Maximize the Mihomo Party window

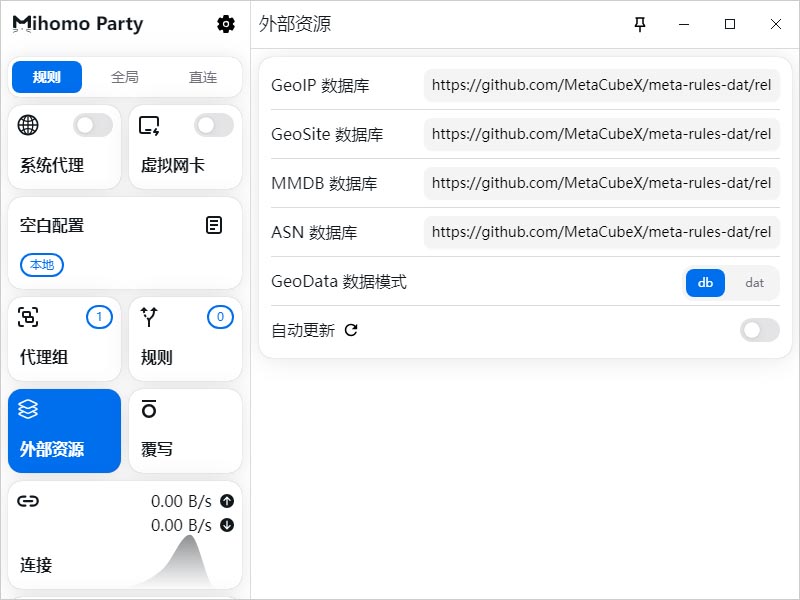click(730, 24)
